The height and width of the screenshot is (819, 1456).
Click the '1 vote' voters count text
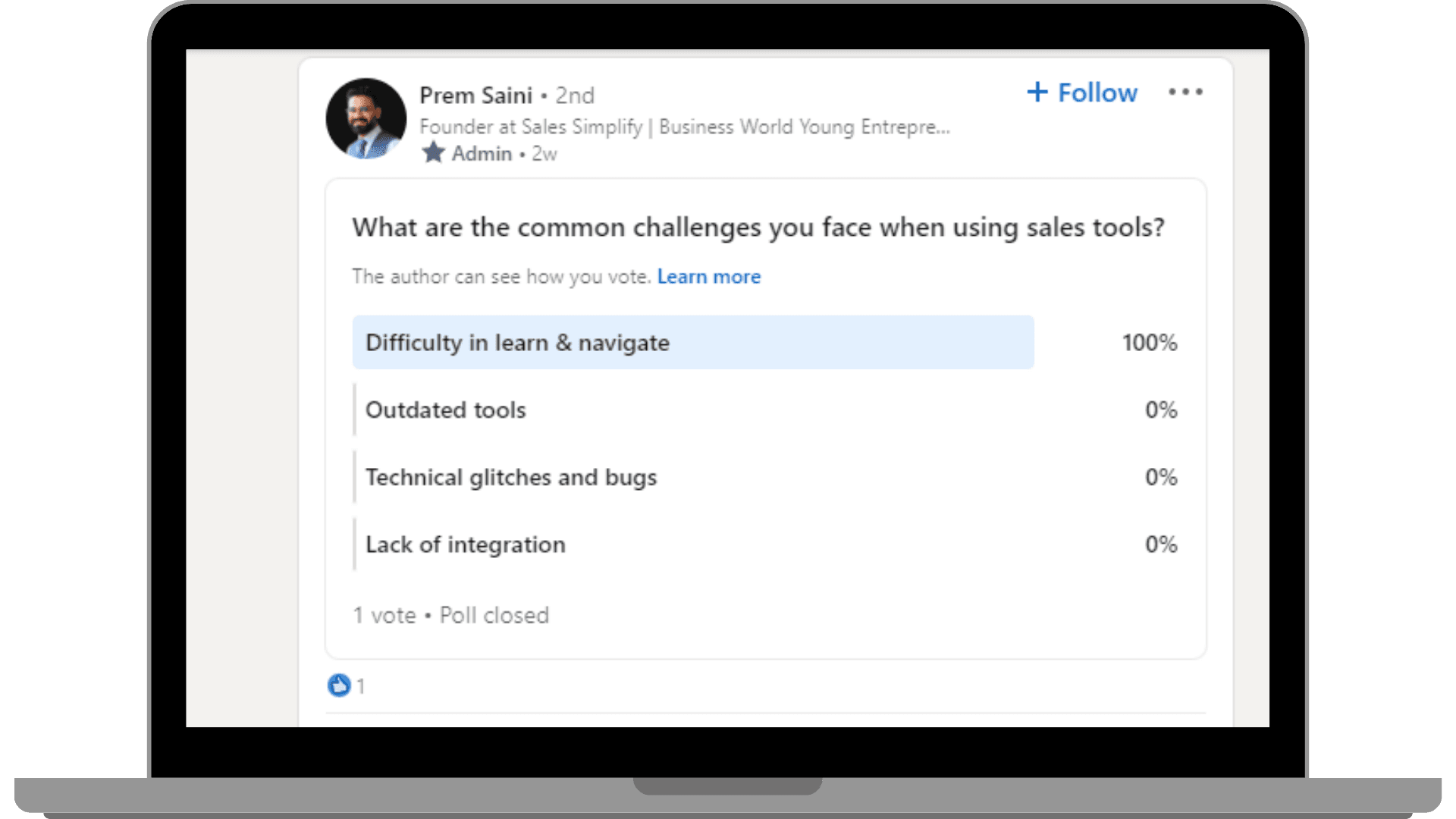coord(385,615)
